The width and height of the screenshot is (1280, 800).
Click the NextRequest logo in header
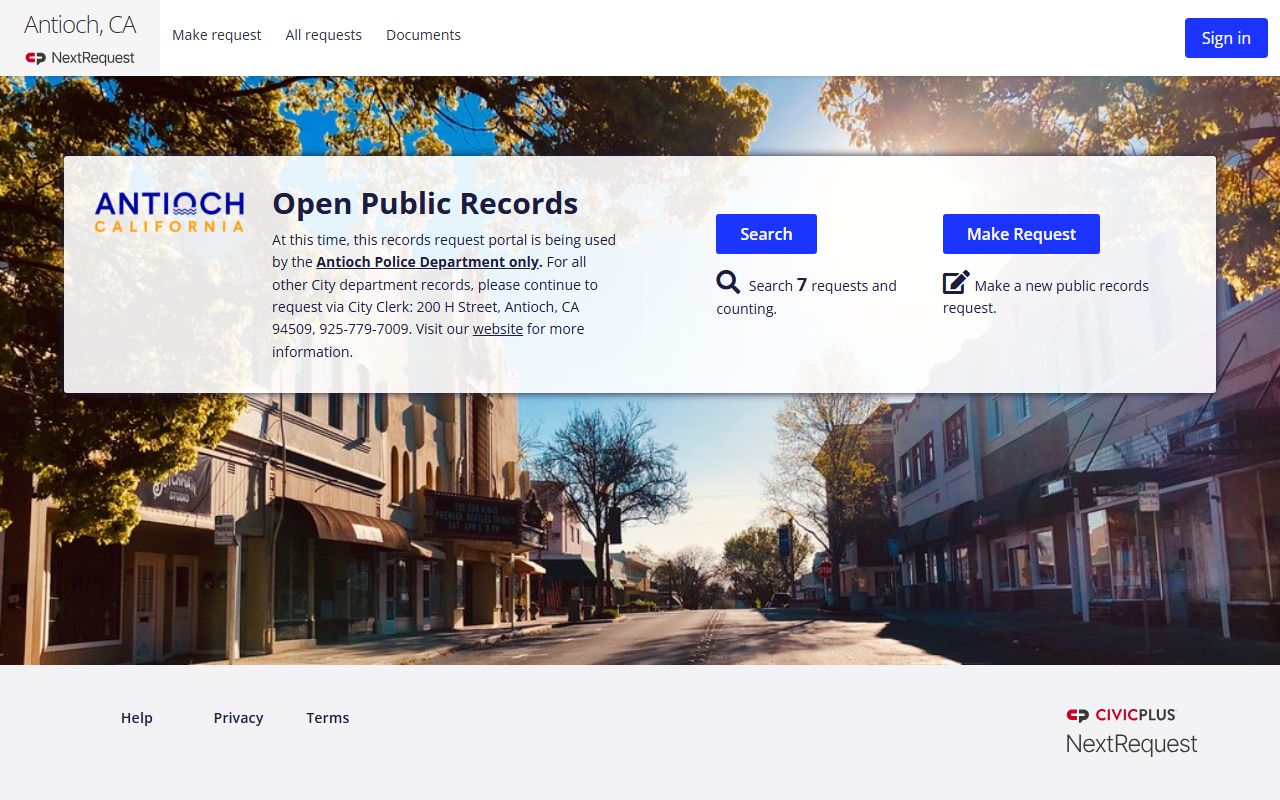pyautogui.click(x=80, y=58)
